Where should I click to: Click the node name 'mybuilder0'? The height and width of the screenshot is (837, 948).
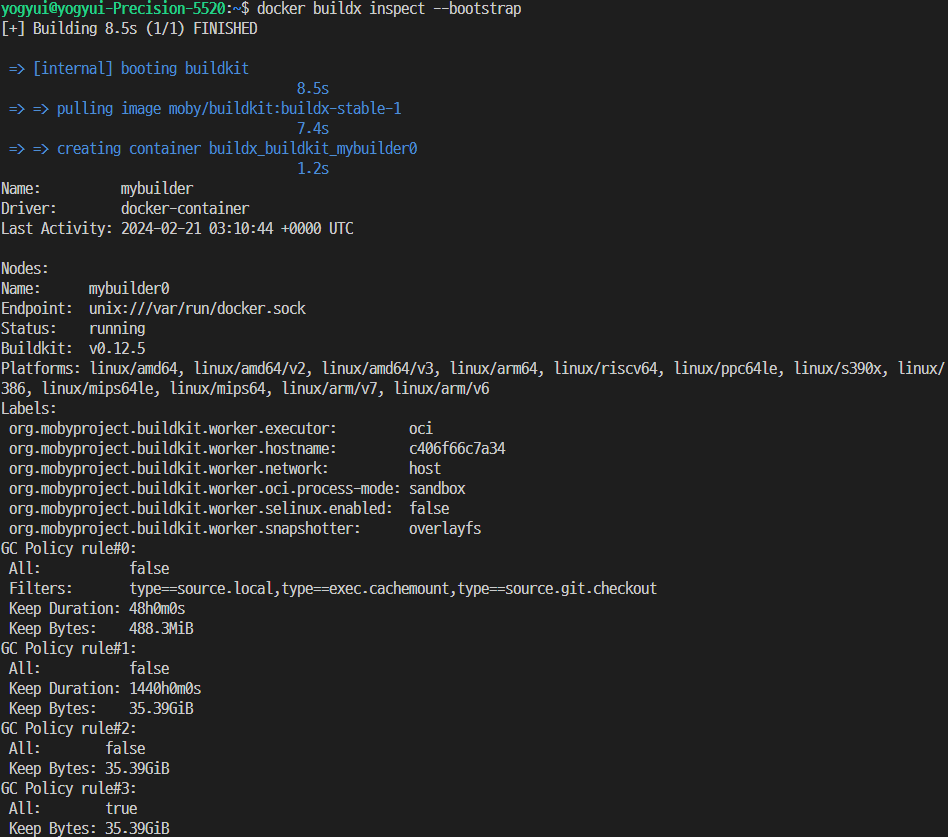pos(129,288)
